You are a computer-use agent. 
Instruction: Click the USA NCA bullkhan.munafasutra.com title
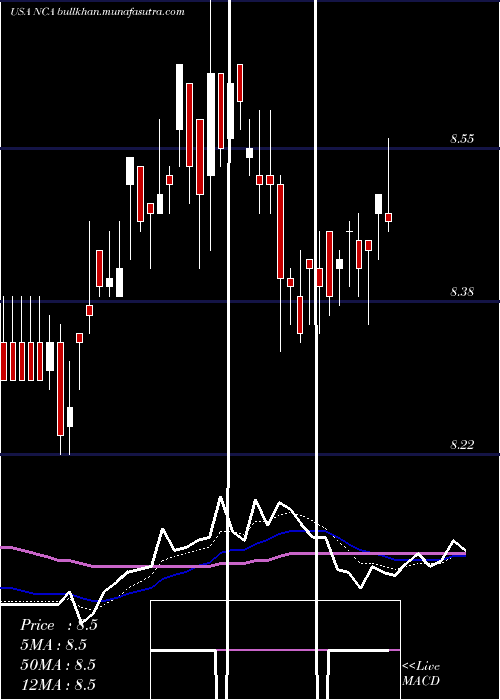tap(97, 12)
